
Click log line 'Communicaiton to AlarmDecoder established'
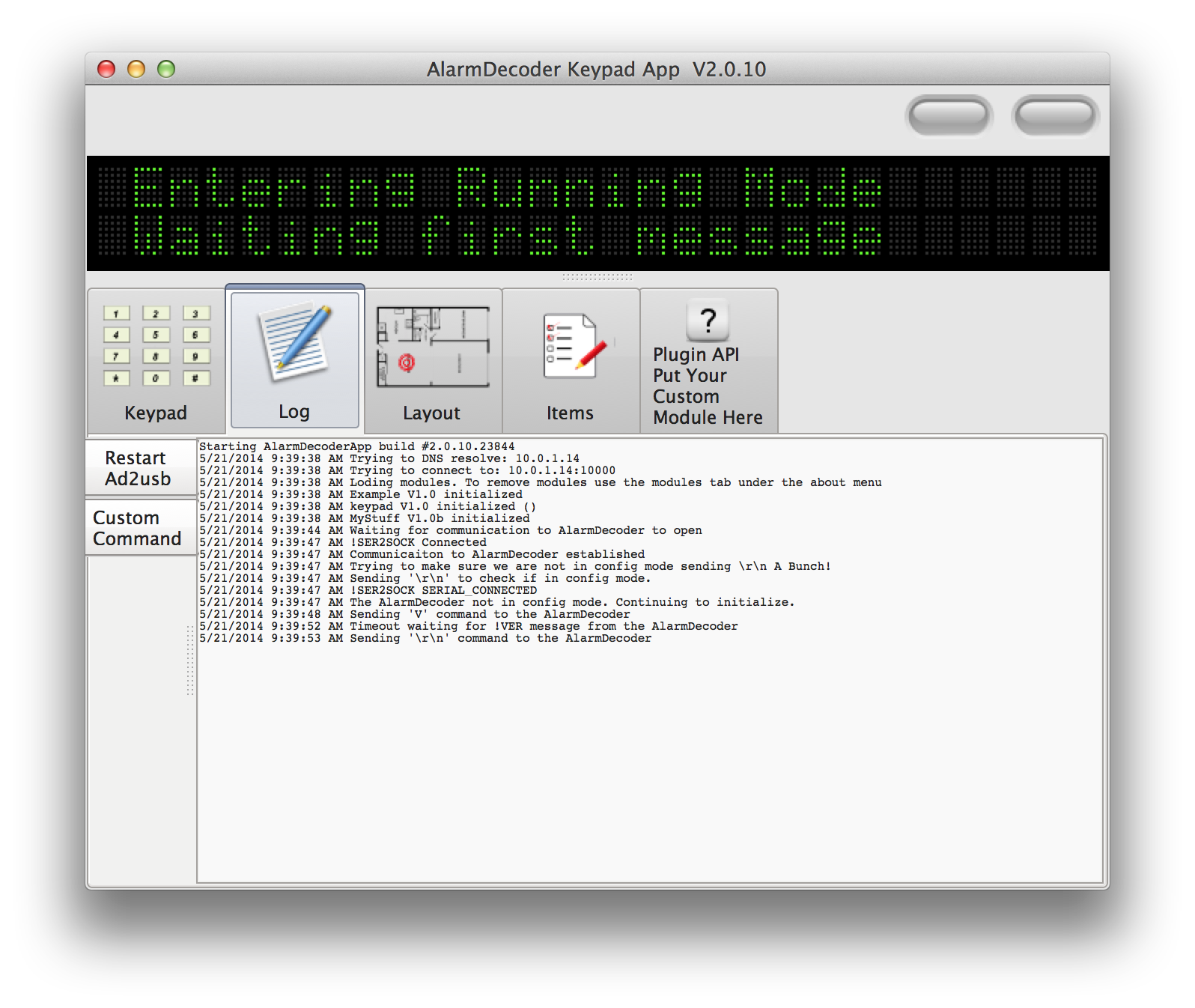pos(422,554)
